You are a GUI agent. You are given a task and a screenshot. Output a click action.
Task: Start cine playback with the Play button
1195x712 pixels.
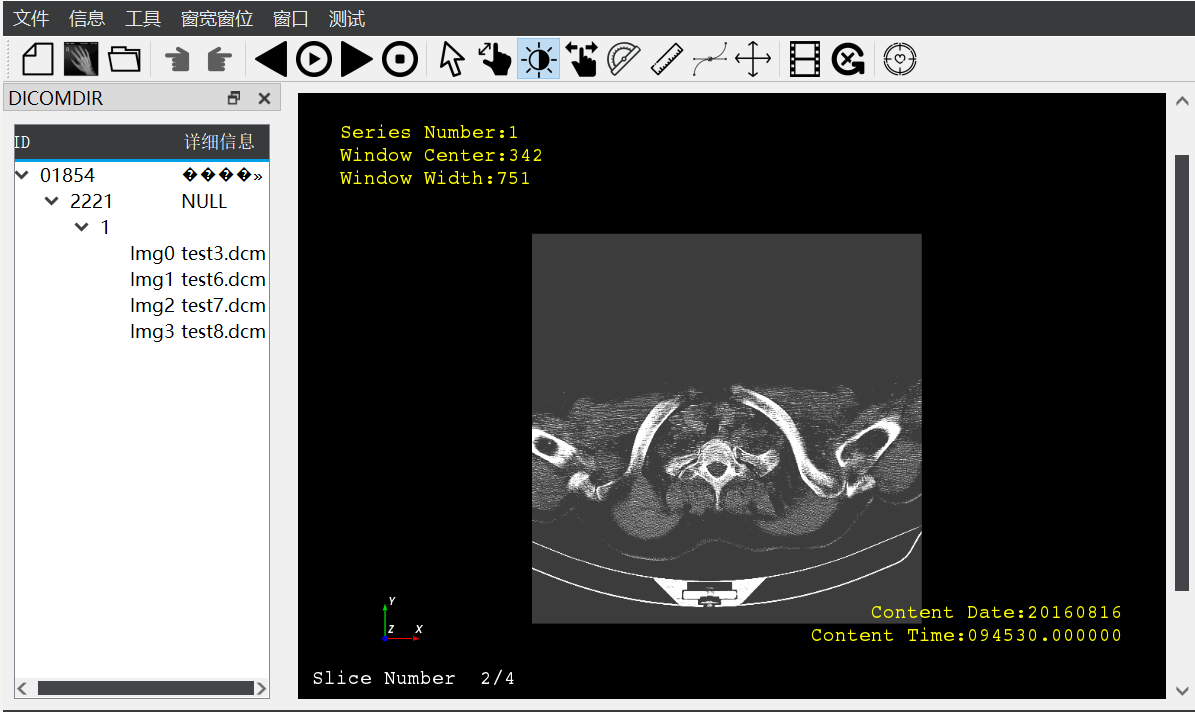point(313,59)
